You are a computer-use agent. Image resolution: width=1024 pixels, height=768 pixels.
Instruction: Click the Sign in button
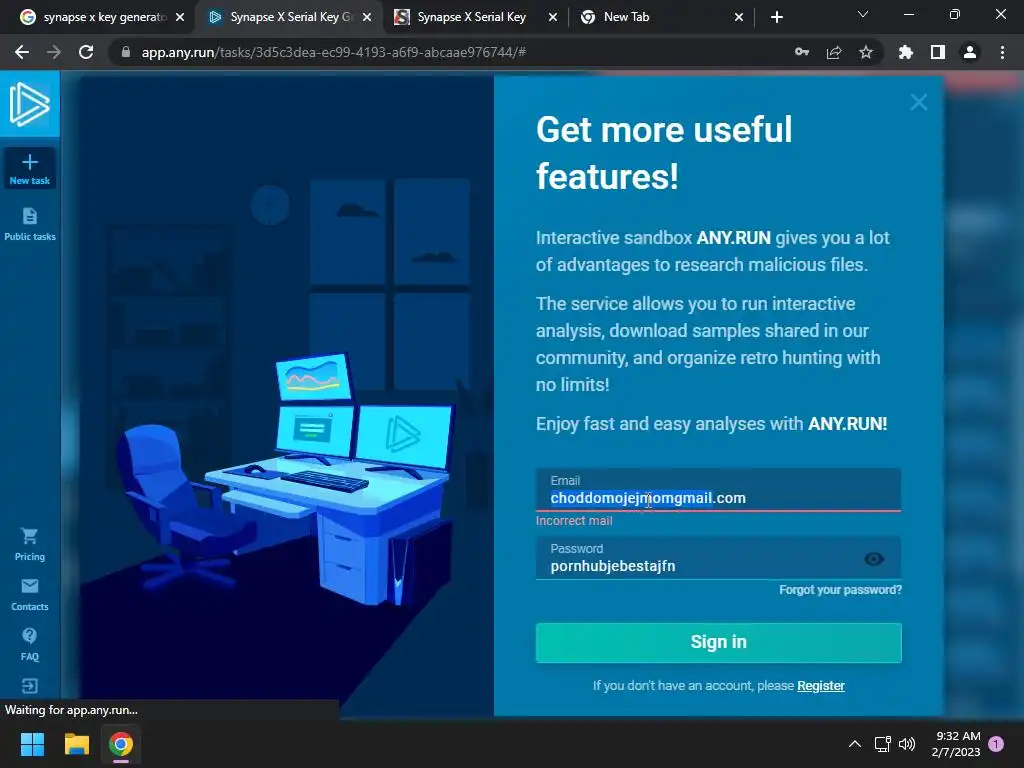[718, 643]
